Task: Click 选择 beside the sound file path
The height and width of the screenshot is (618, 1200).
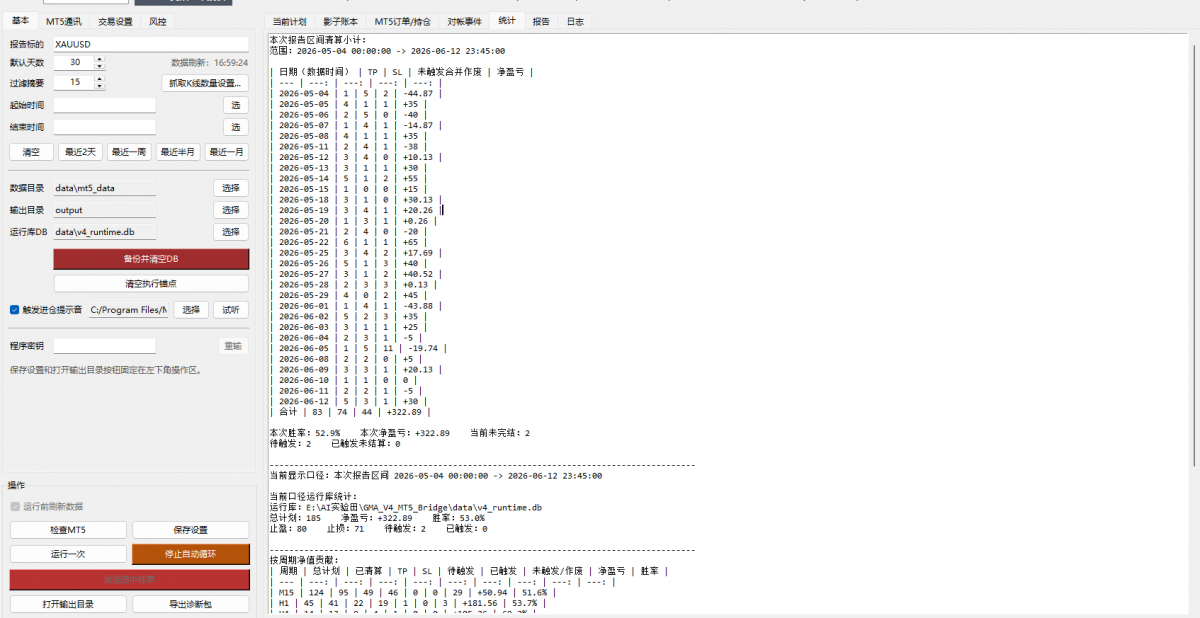Action: click(x=191, y=310)
